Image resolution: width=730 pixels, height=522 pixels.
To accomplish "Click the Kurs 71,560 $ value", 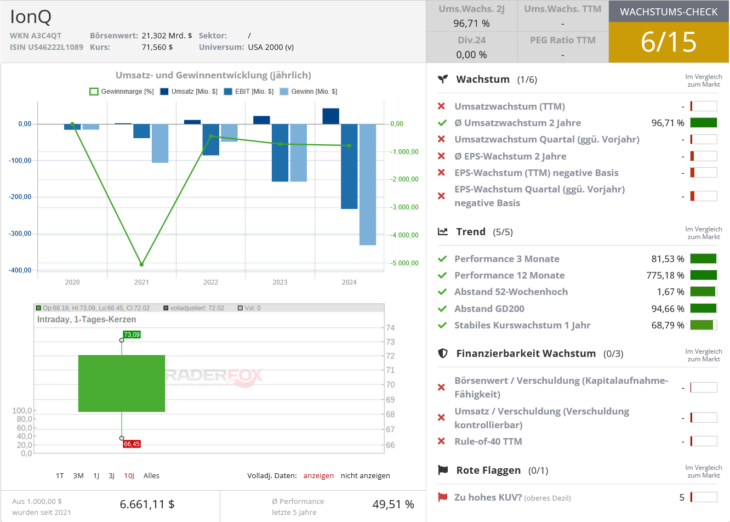I will tap(157, 47).
